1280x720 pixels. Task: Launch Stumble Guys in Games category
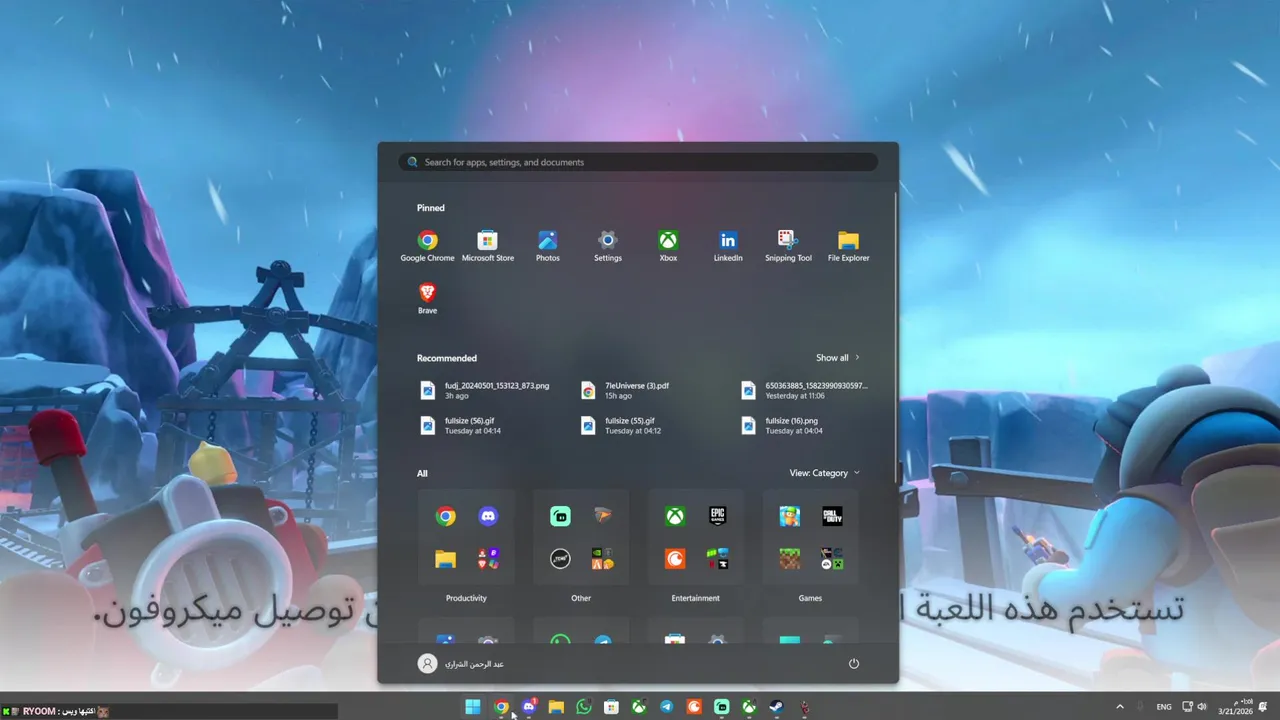[790, 516]
